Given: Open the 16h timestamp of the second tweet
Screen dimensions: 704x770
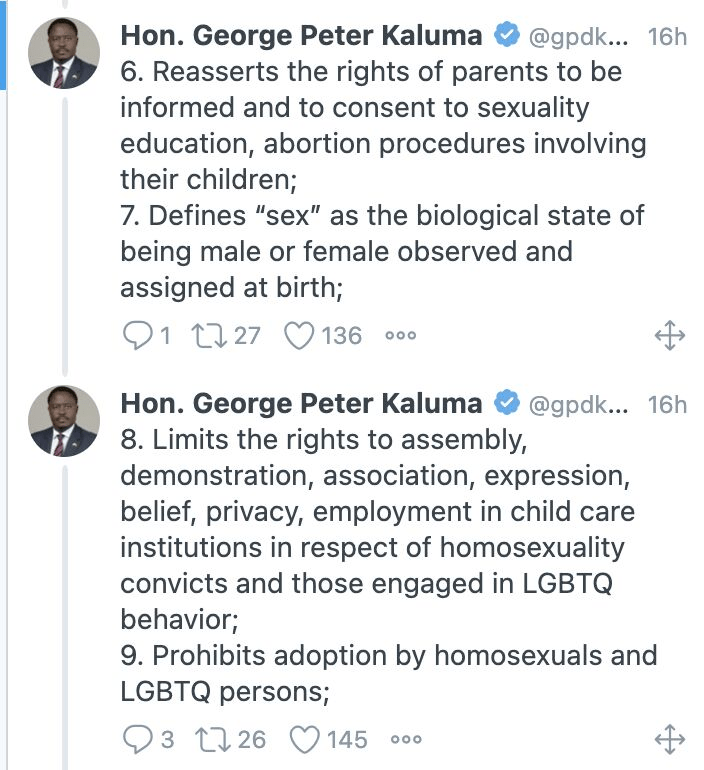Looking at the screenshot, I should point(667,404).
